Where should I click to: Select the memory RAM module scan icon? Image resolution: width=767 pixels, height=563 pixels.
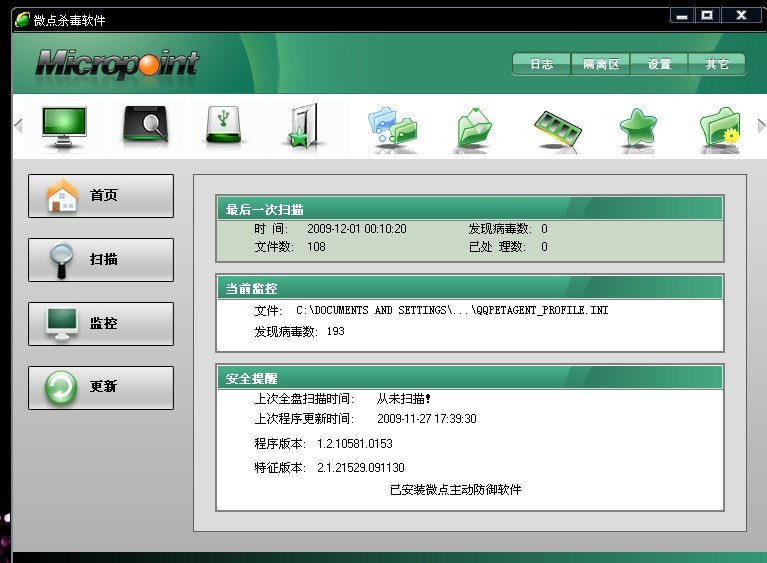pos(557,128)
